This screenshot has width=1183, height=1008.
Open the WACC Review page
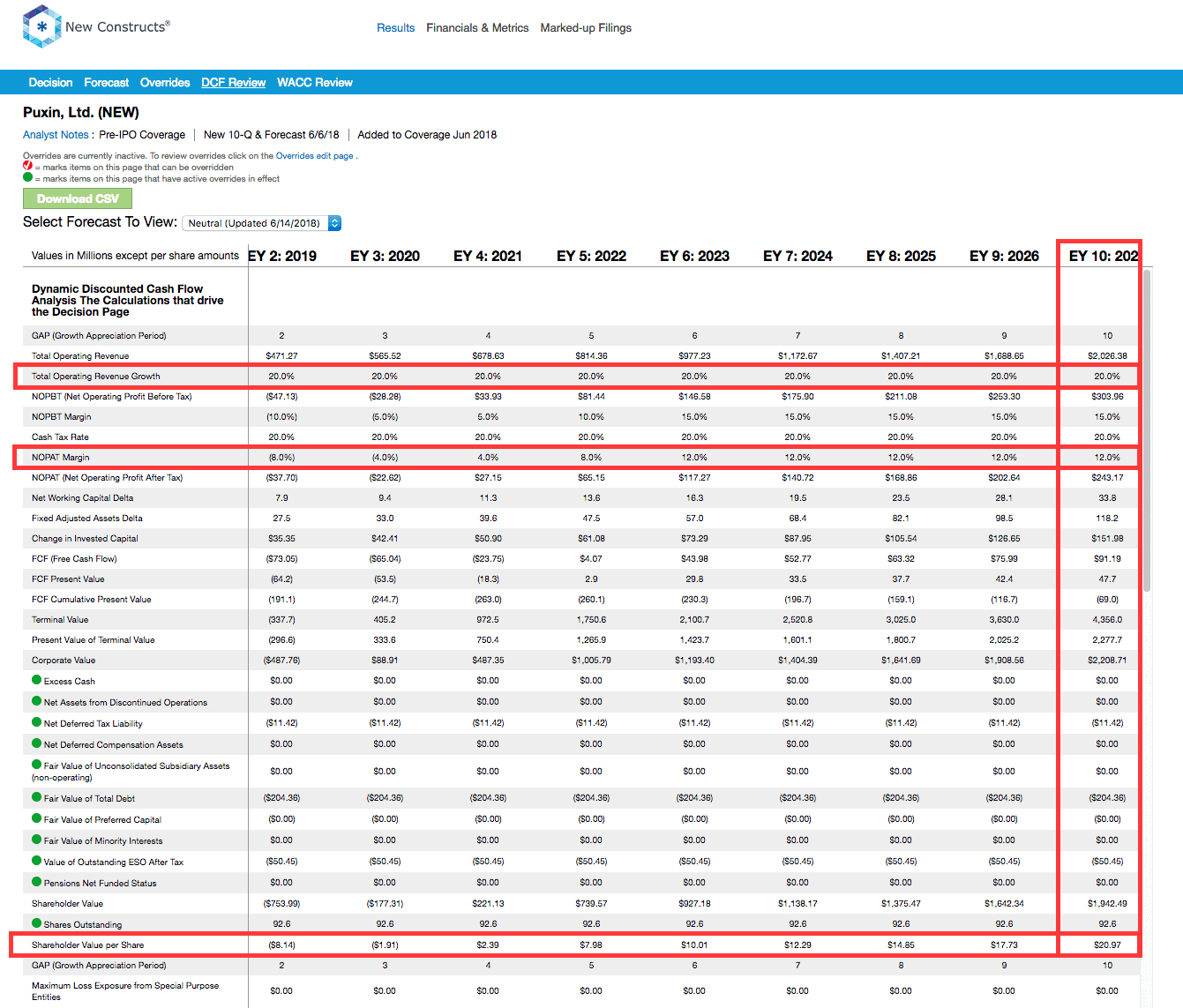pyautogui.click(x=315, y=82)
